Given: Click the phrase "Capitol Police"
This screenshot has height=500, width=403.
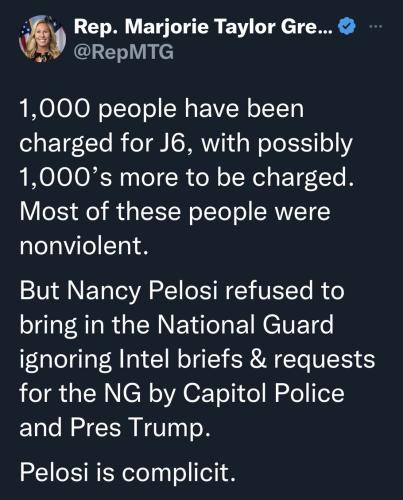Looking at the screenshot, I should (x=264, y=394).
